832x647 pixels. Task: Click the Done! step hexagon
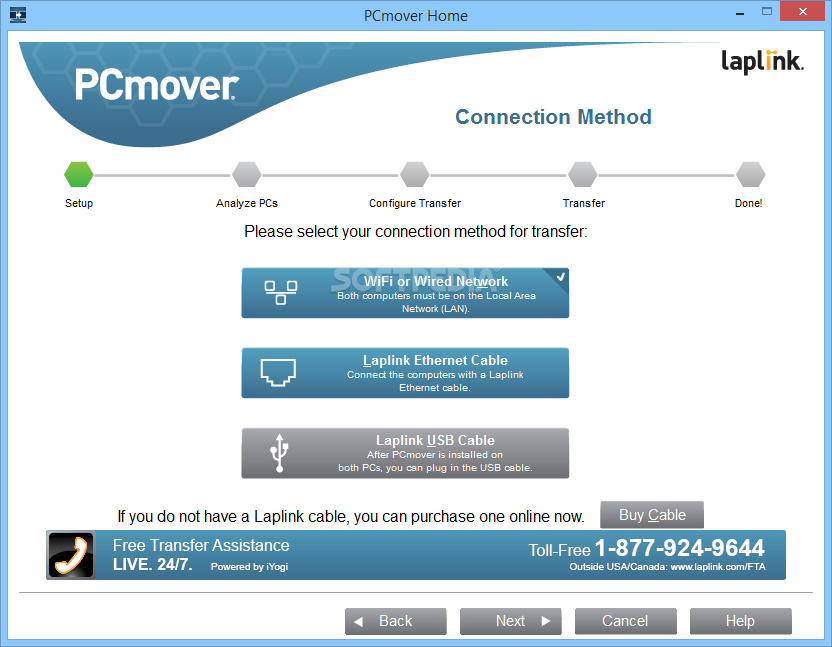[x=750, y=175]
